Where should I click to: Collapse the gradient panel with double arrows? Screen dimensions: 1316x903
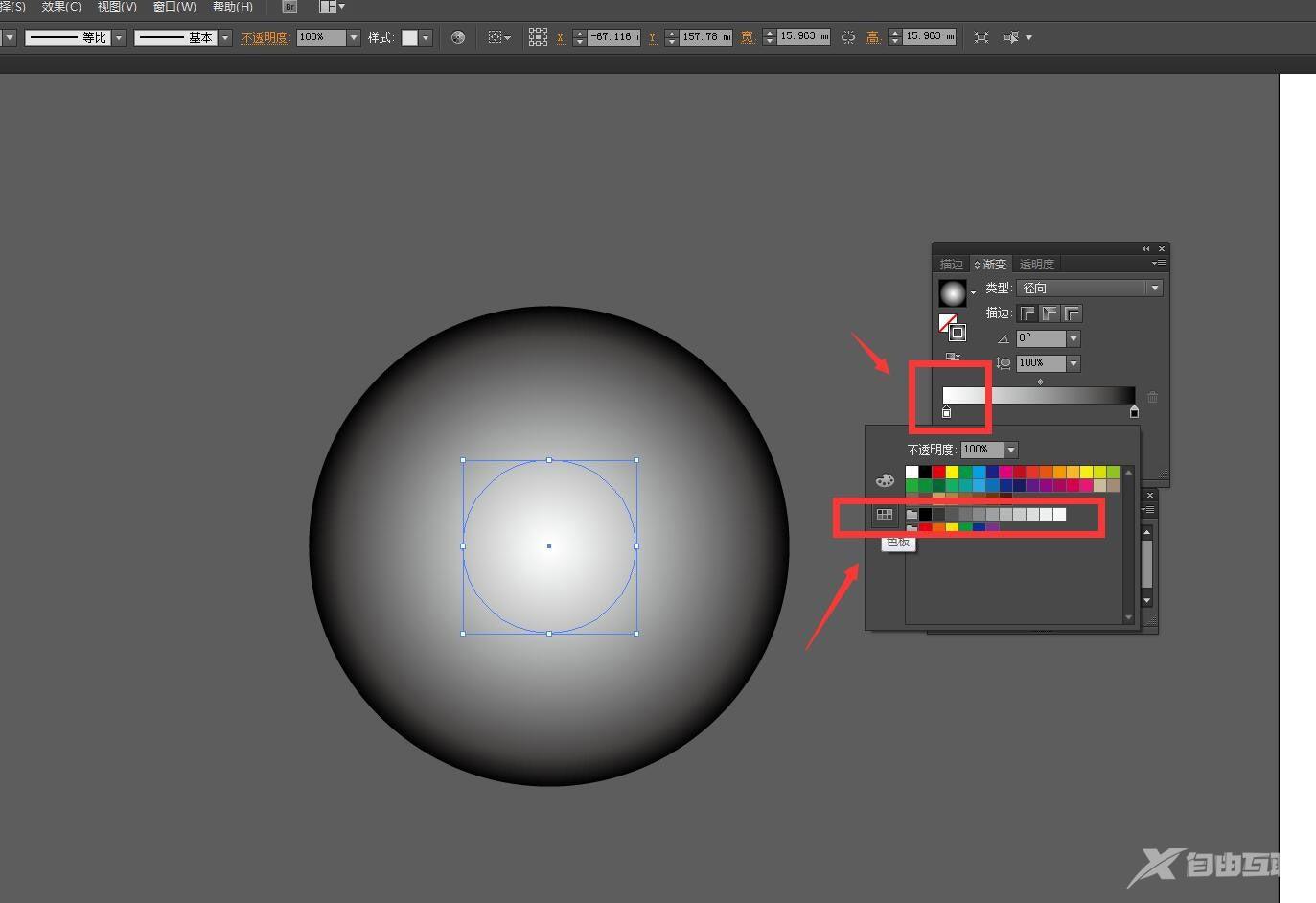1145,248
